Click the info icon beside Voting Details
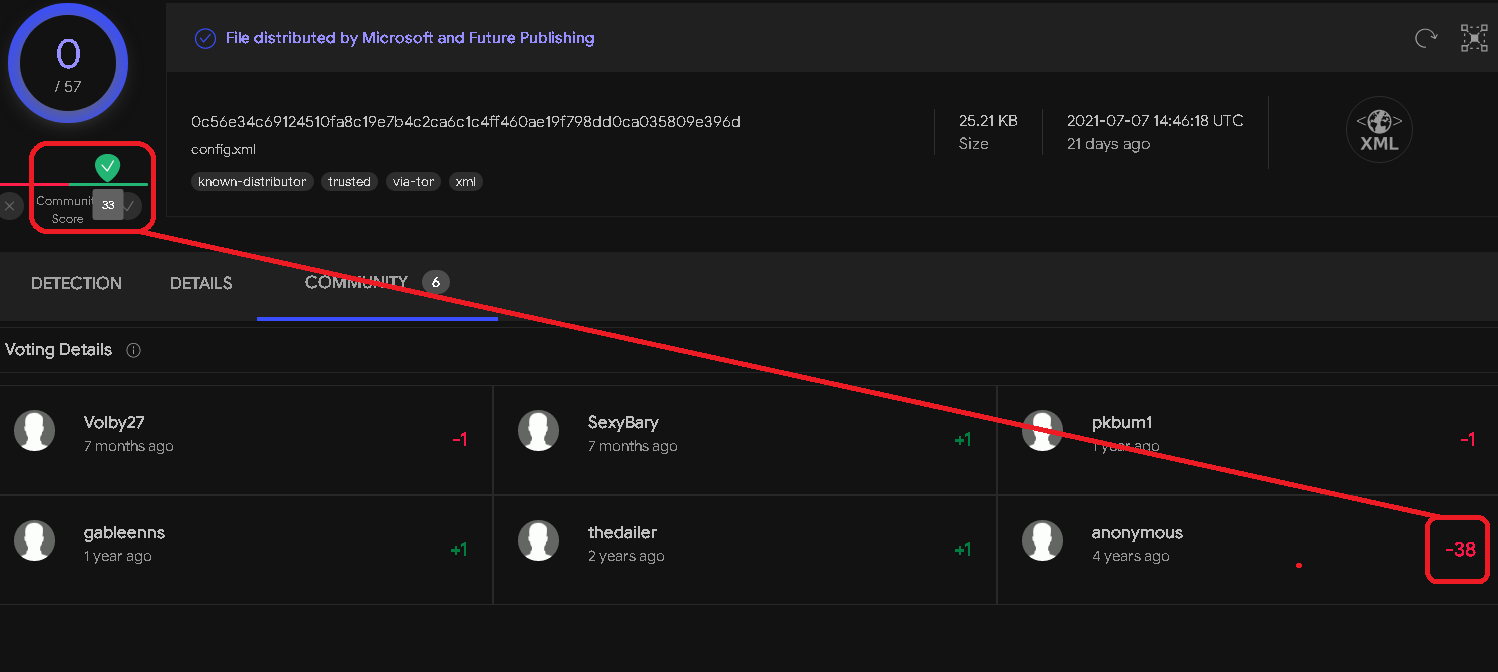Screen dimensions: 1498x672 pos(133,350)
